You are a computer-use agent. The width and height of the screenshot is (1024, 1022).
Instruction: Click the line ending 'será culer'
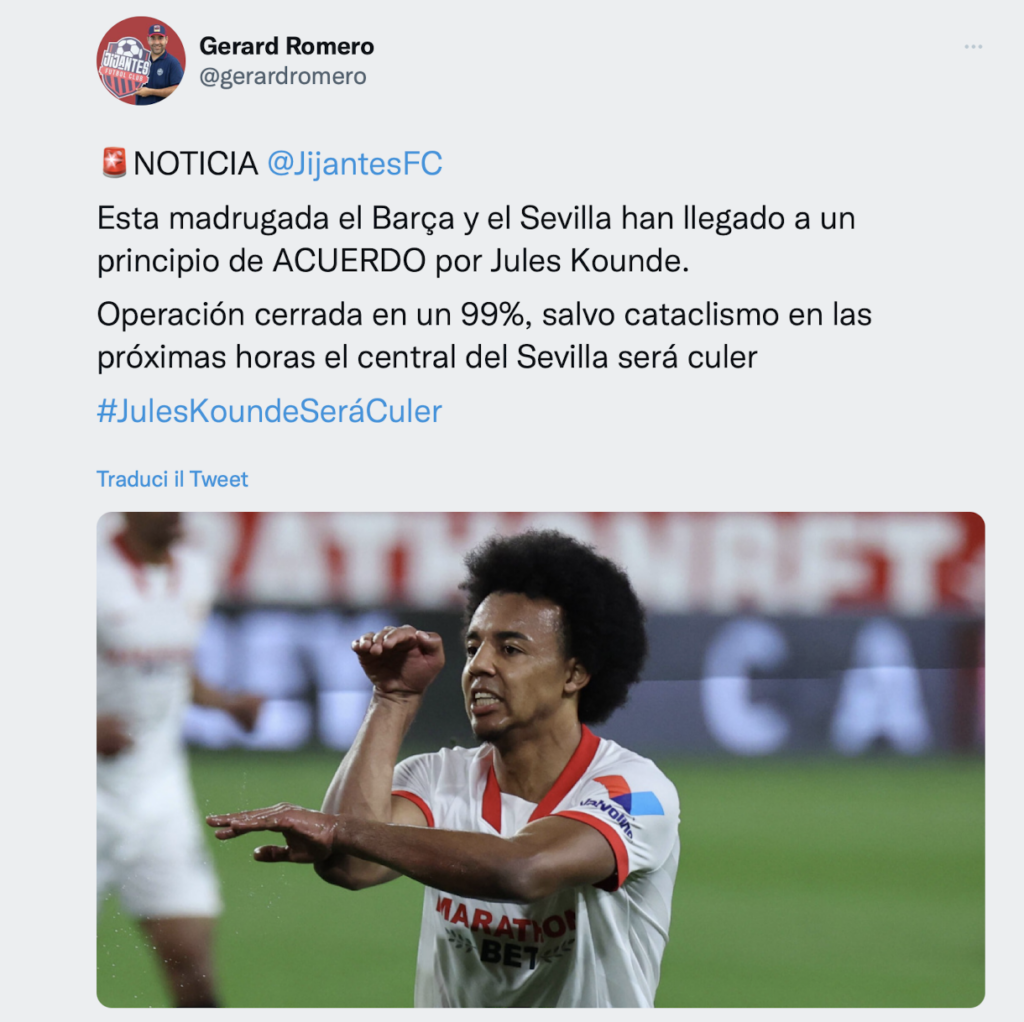tap(427, 357)
